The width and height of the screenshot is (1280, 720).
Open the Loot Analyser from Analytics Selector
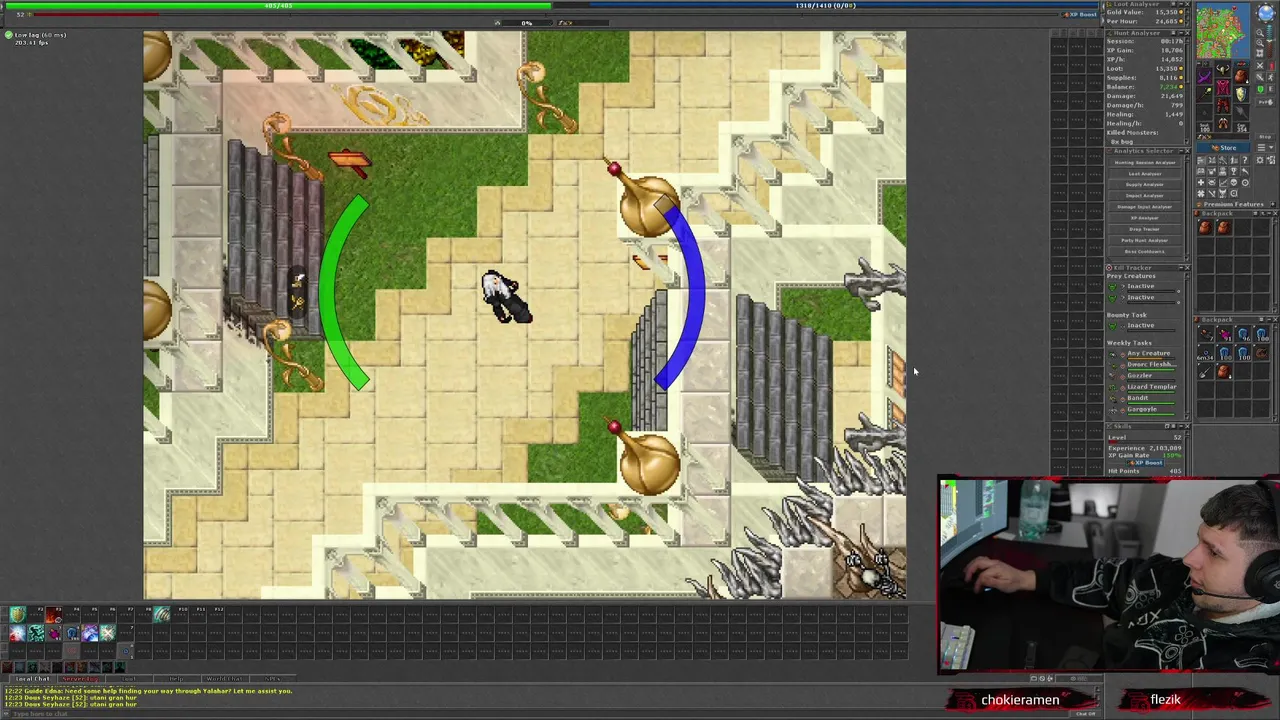[x=1145, y=174]
